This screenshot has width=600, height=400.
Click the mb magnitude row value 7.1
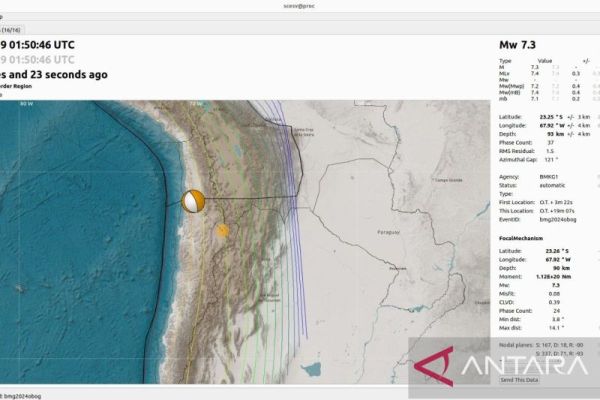(x=535, y=99)
